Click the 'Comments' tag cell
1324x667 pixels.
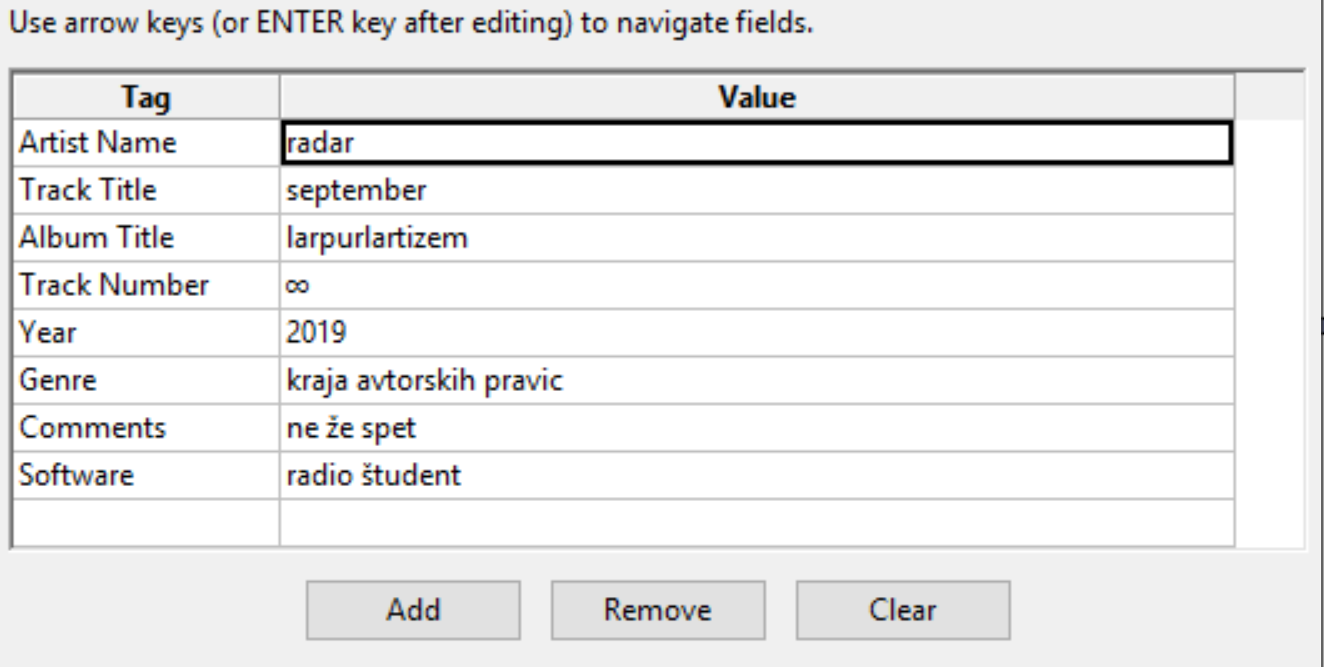(x=146, y=427)
